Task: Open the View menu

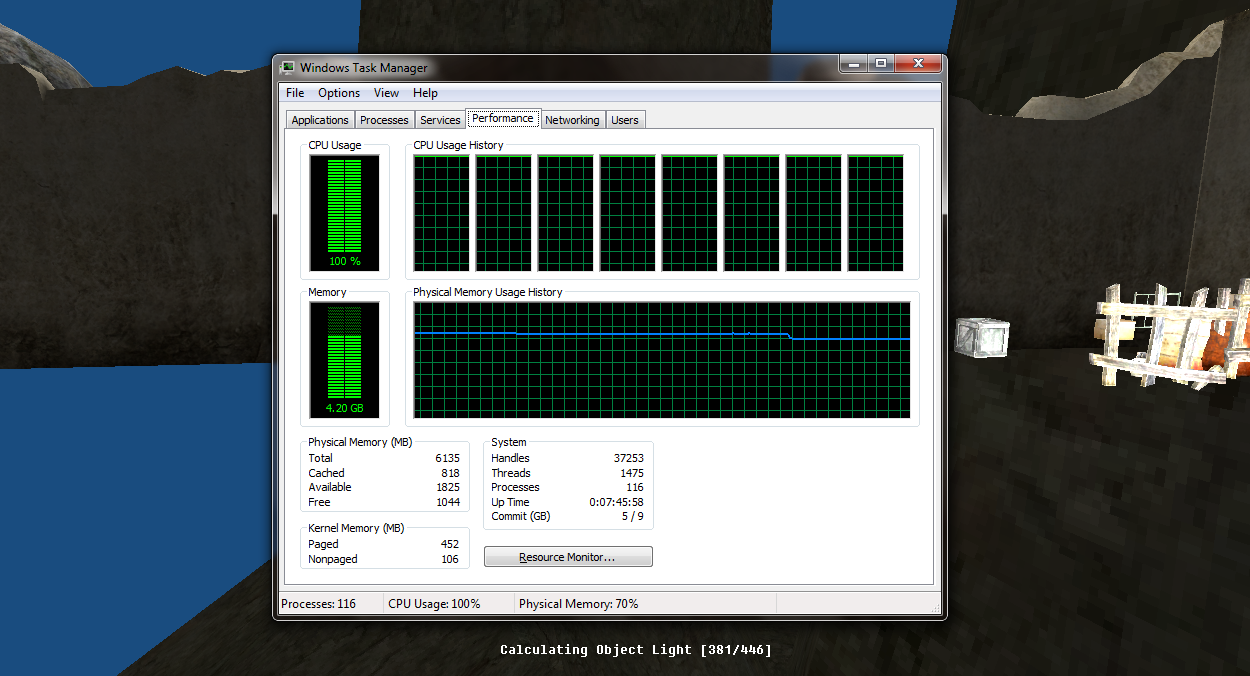Action: click(386, 93)
